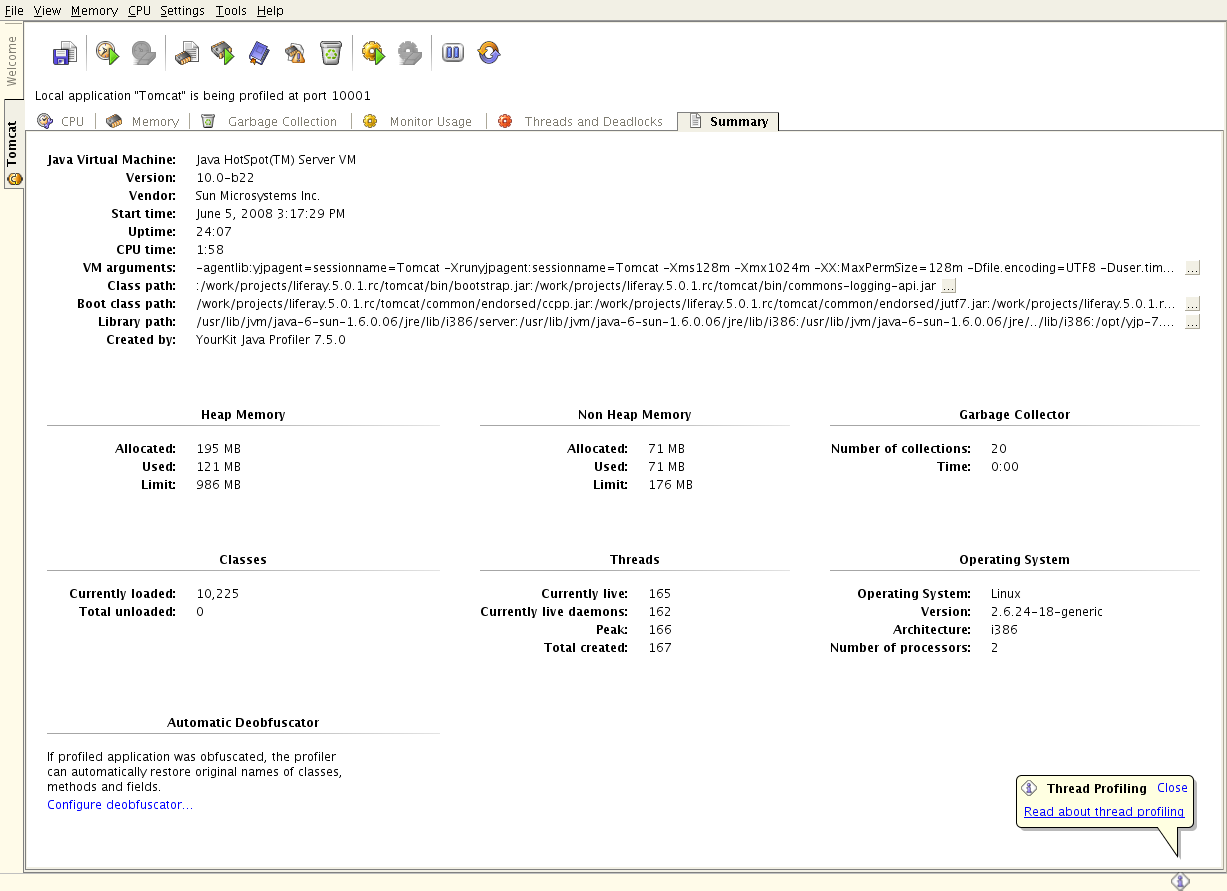This screenshot has height=891, width=1227.
Task: Click the Heap Memory allocated value 195 MB
Action: coord(218,449)
